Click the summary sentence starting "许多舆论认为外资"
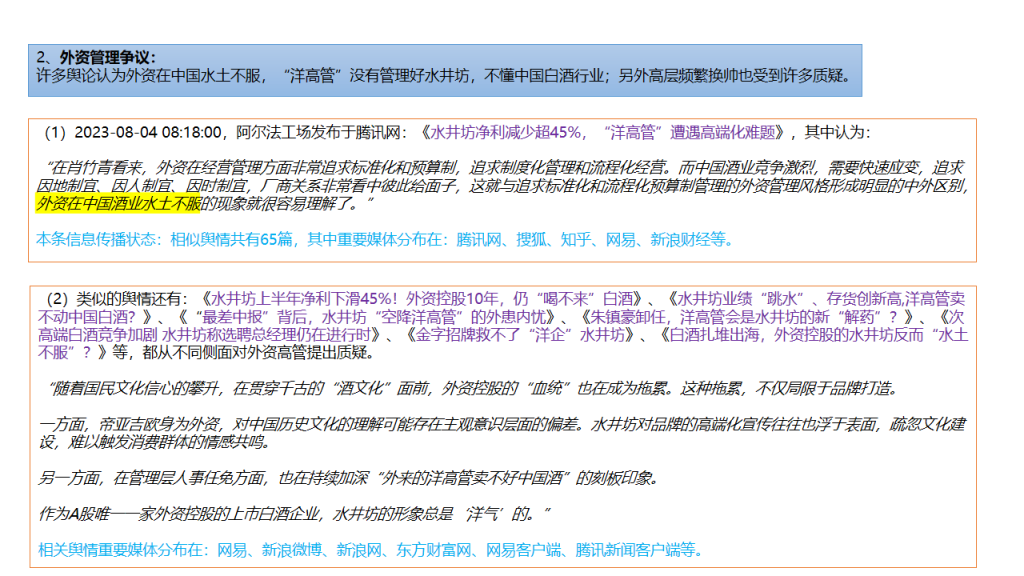Viewport: 1024px width, 576px height. click(x=440, y=75)
